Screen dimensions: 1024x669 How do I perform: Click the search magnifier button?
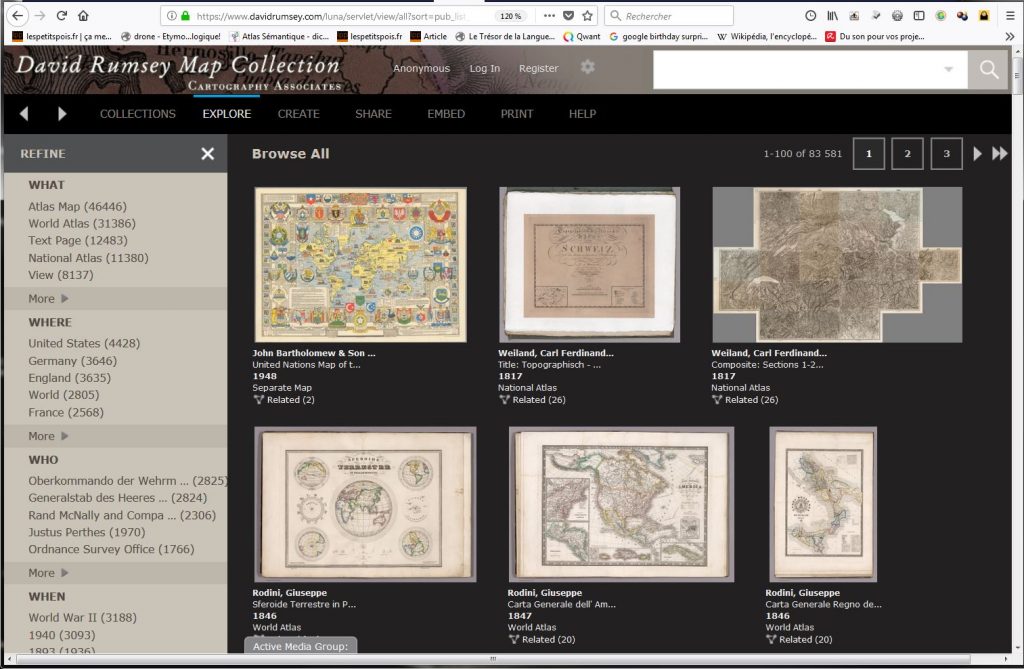(988, 69)
